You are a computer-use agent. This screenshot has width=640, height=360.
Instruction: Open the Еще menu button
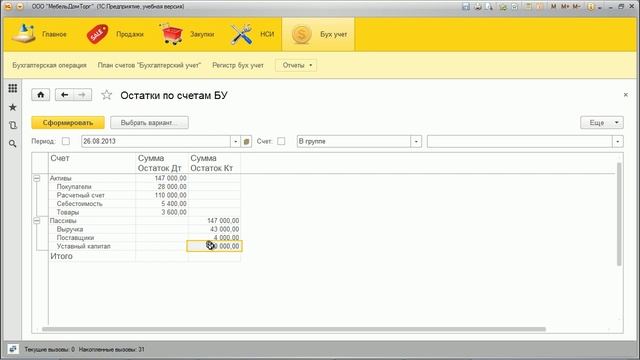[602, 122]
